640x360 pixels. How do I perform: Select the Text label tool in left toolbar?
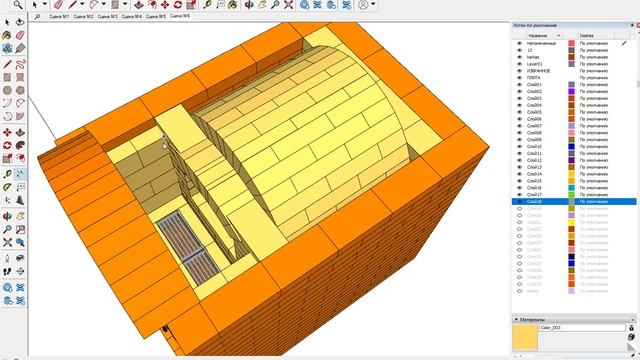pyautogui.click(x=20, y=187)
